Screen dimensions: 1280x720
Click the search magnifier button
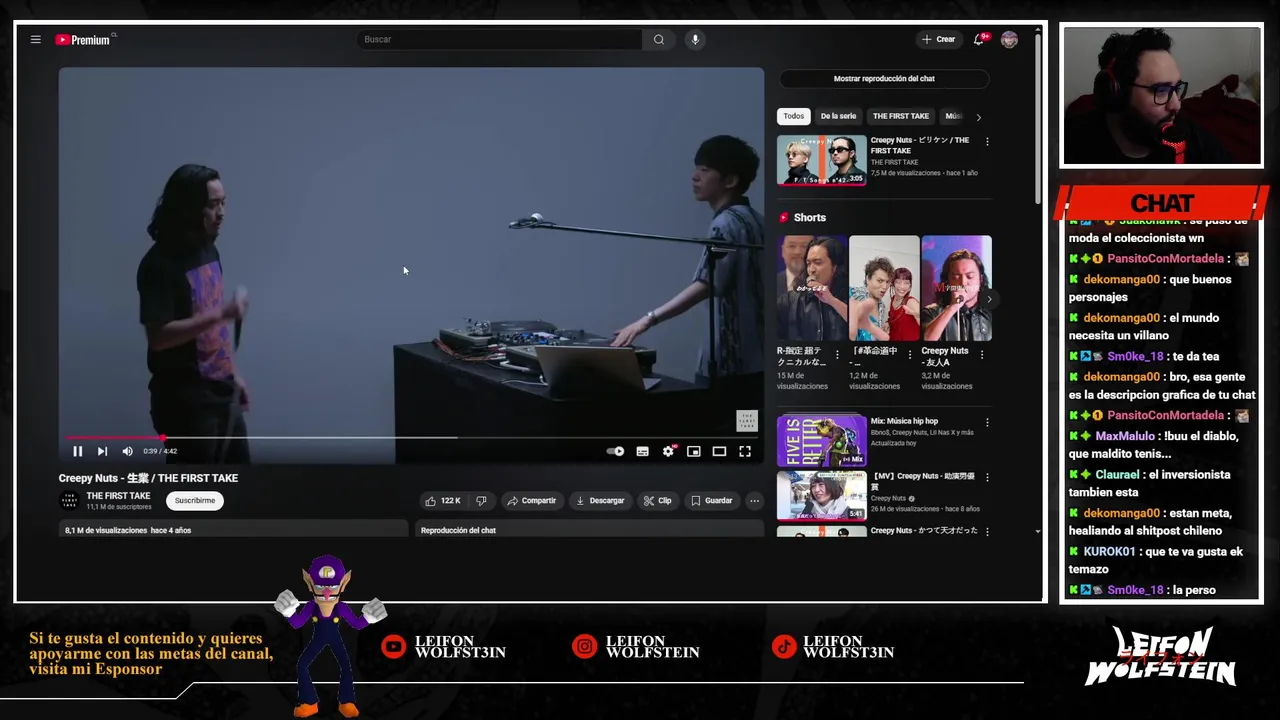click(x=659, y=40)
